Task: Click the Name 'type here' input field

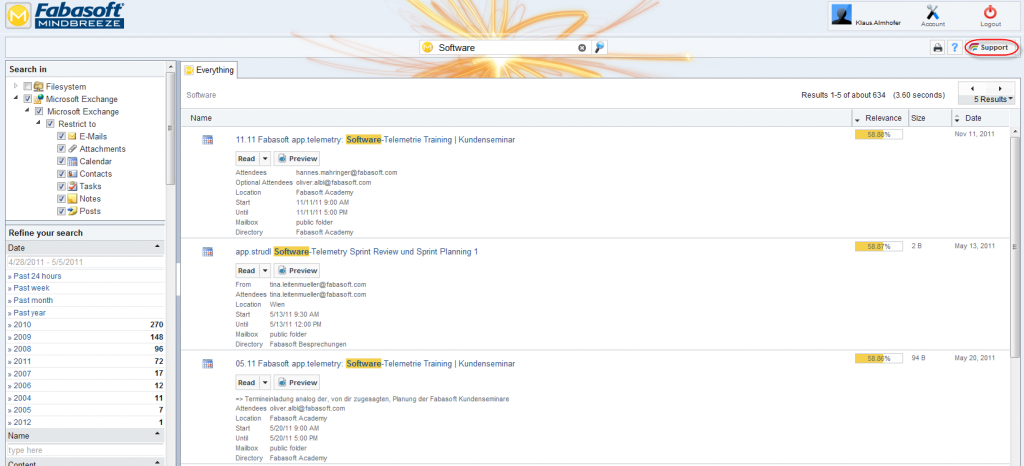Action: [85, 450]
